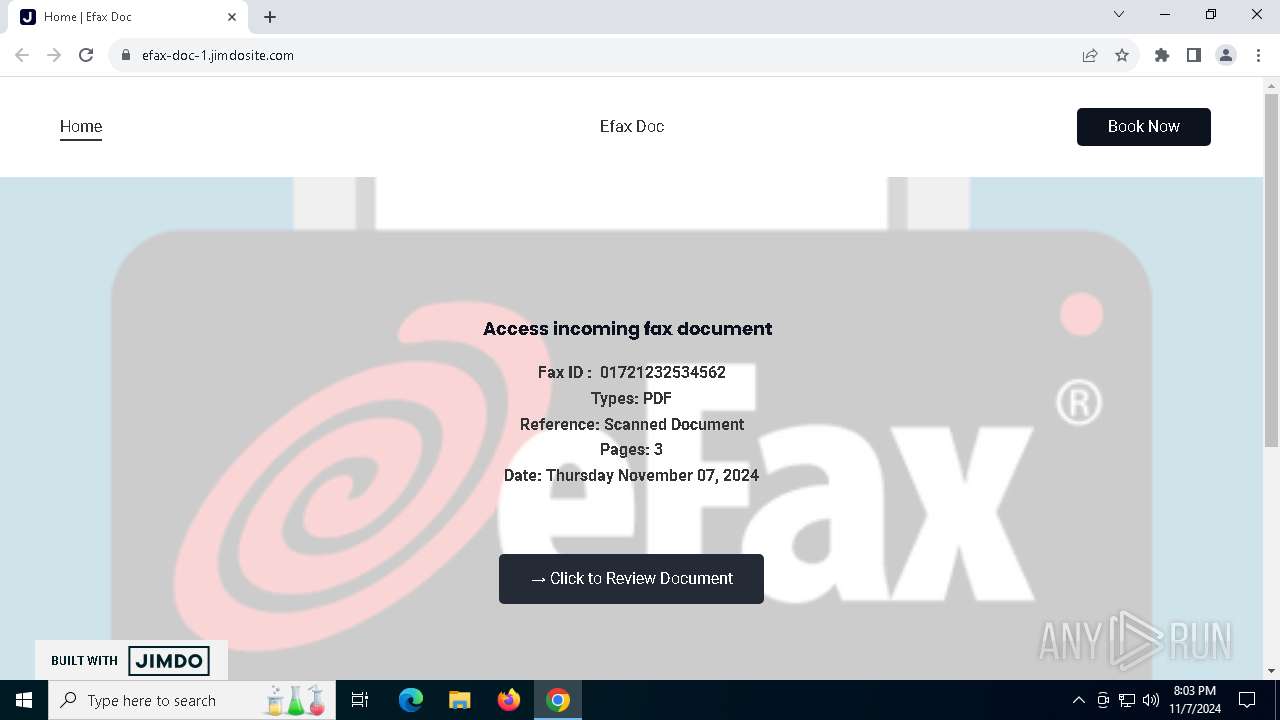
Task: Launch Firefox from taskbar
Action: (509, 700)
